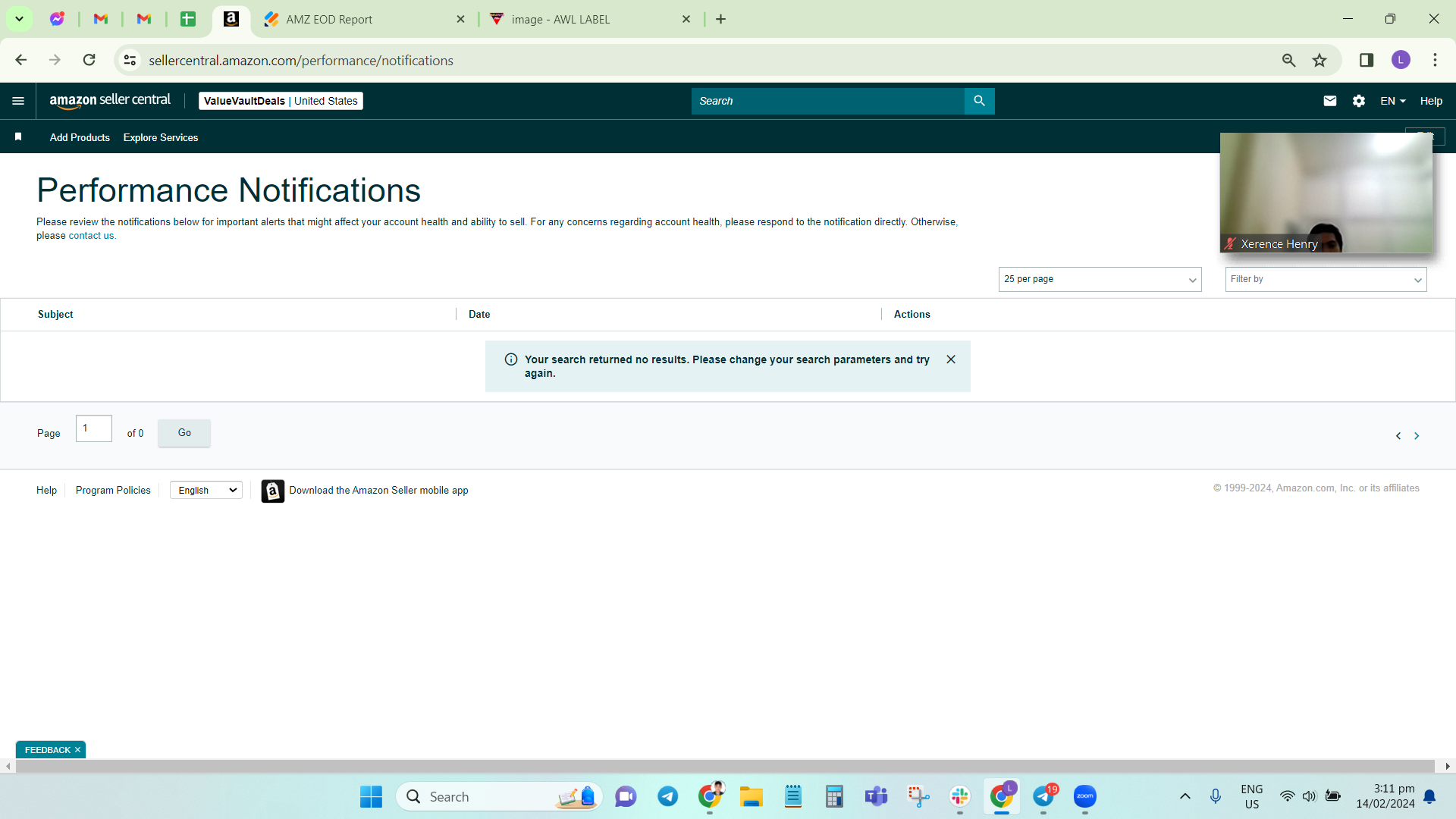Open Microsoft Teams from the taskbar
Image resolution: width=1456 pixels, height=819 pixels.
pyautogui.click(x=876, y=797)
